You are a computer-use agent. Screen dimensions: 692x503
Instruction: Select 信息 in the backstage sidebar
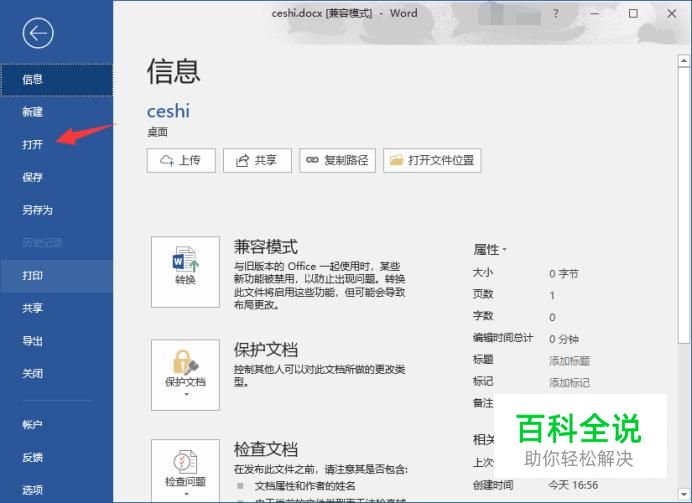tap(56, 79)
